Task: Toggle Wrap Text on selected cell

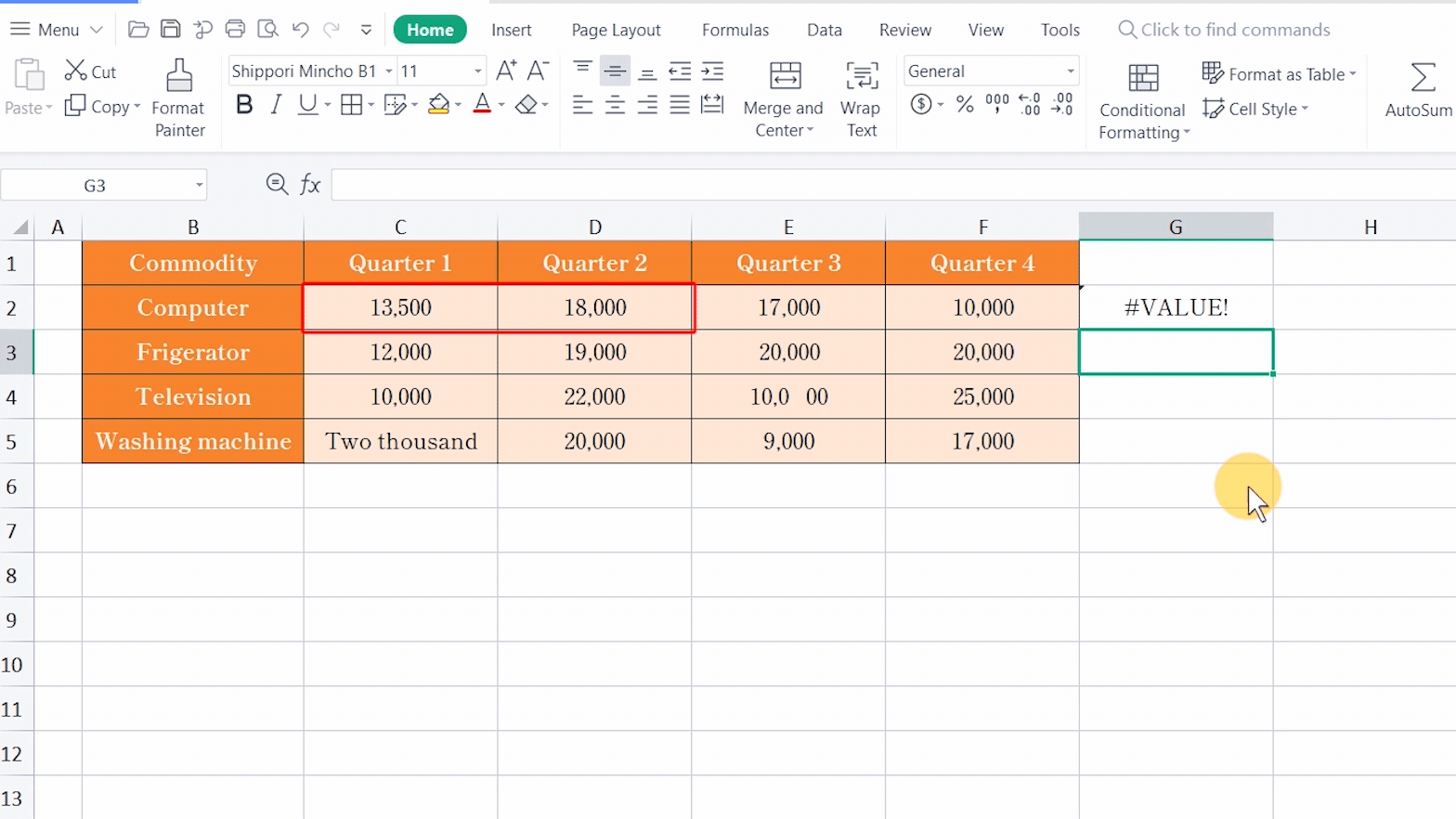Action: [x=861, y=98]
